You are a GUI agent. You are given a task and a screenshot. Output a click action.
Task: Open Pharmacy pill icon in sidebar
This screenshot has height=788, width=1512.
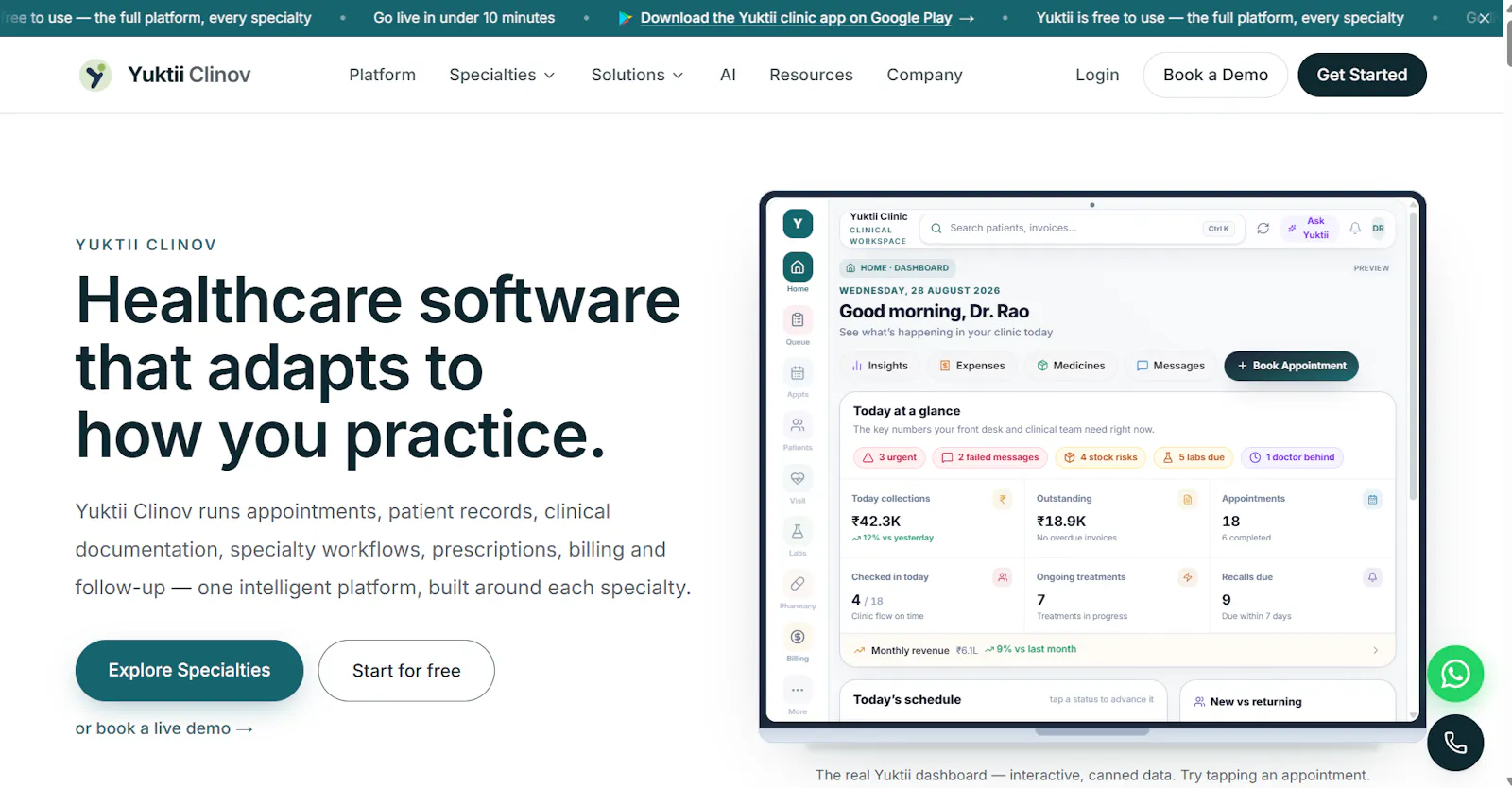[x=798, y=591]
